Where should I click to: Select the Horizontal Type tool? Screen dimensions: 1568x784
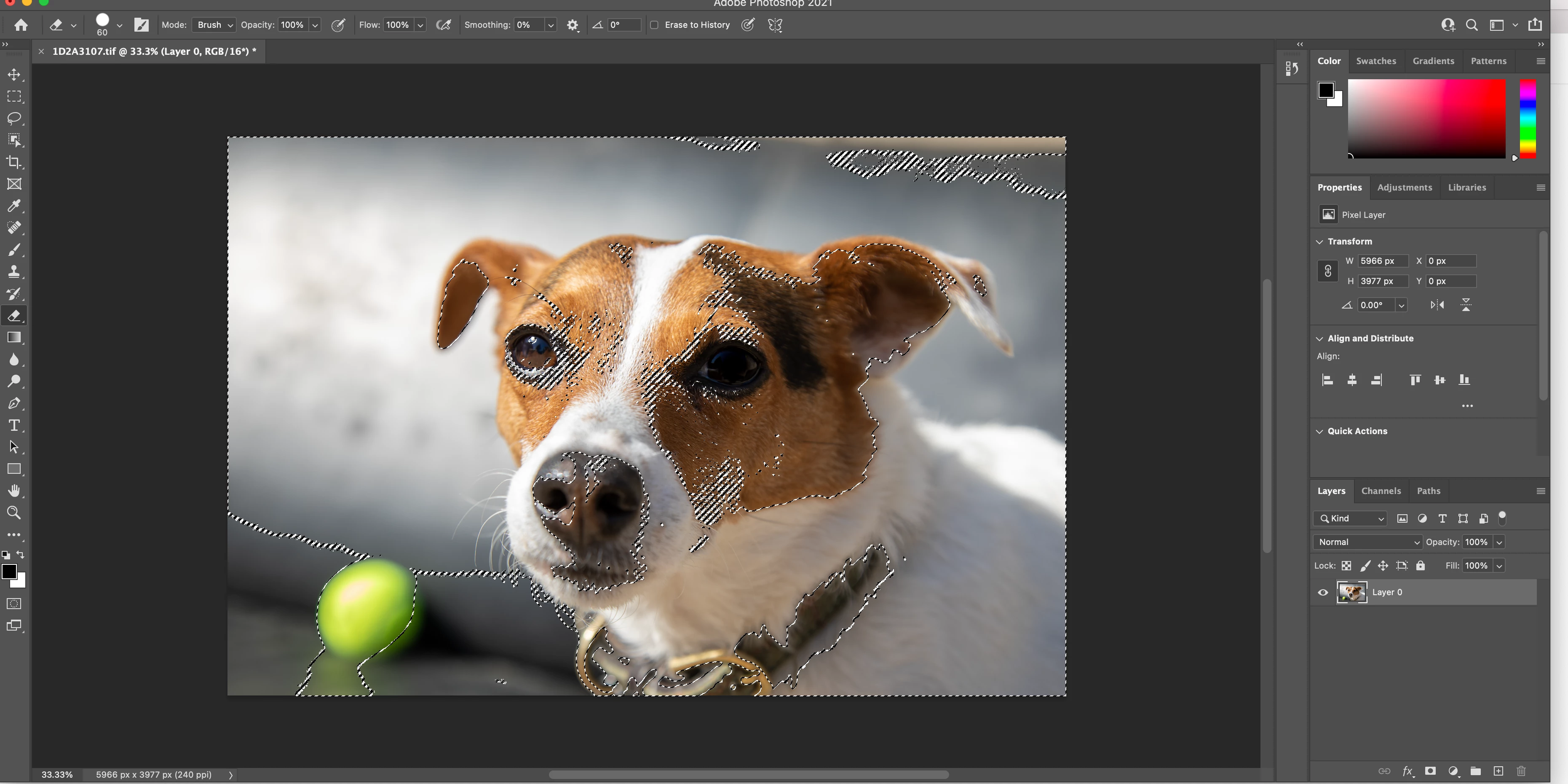tap(14, 425)
